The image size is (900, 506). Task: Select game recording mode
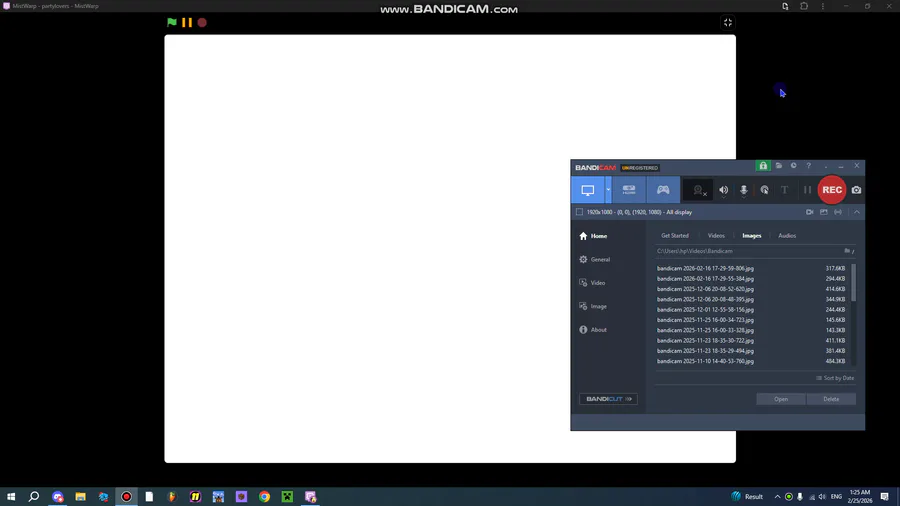[x=663, y=190]
